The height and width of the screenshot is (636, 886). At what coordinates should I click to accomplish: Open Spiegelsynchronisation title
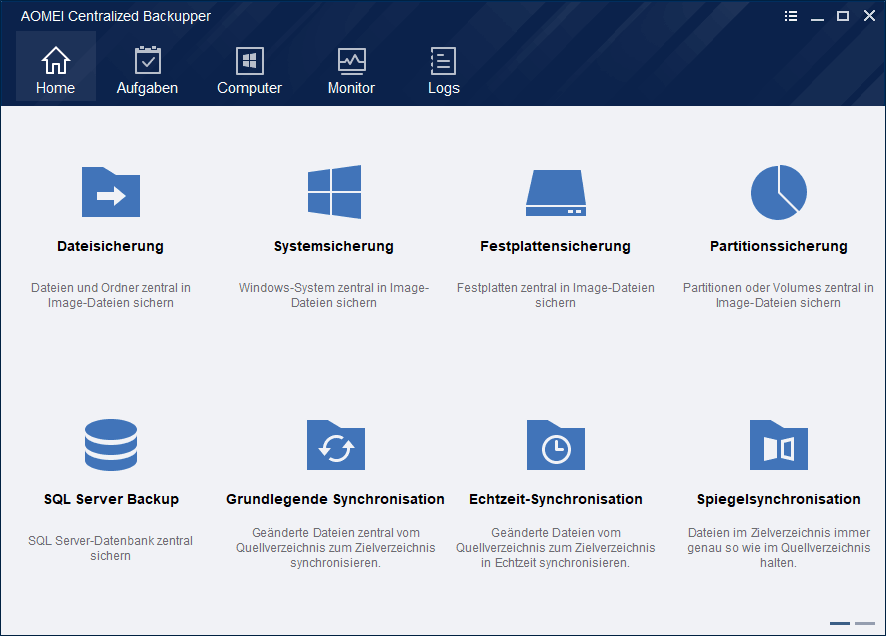(779, 499)
